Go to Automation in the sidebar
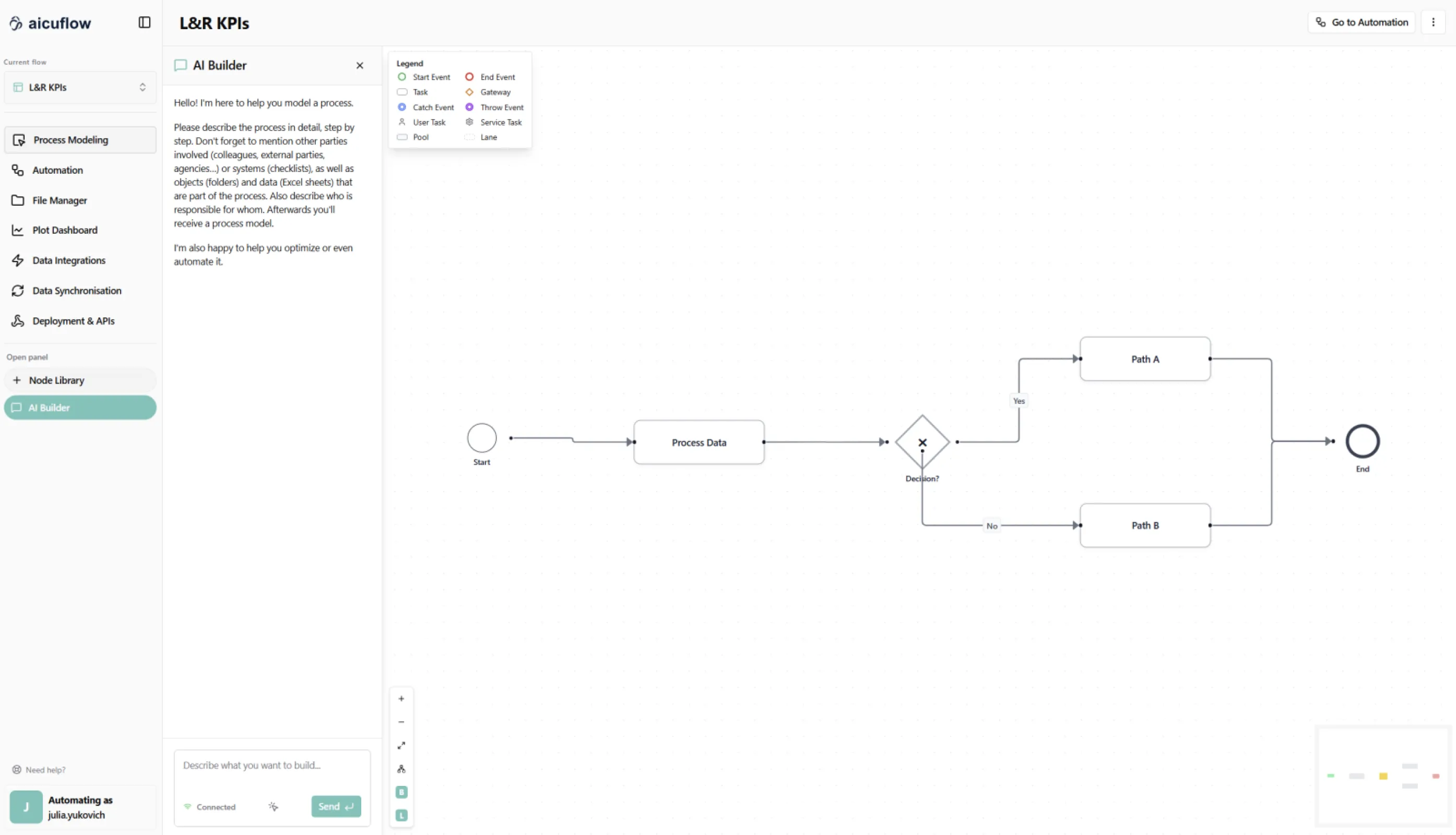The width and height of the screenshot is (1456, 835). click(x=80, y=170)
